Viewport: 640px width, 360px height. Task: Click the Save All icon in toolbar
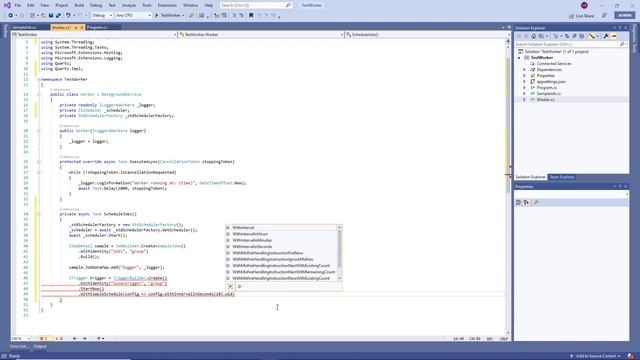pyautogui.click(x=58, y=15)
